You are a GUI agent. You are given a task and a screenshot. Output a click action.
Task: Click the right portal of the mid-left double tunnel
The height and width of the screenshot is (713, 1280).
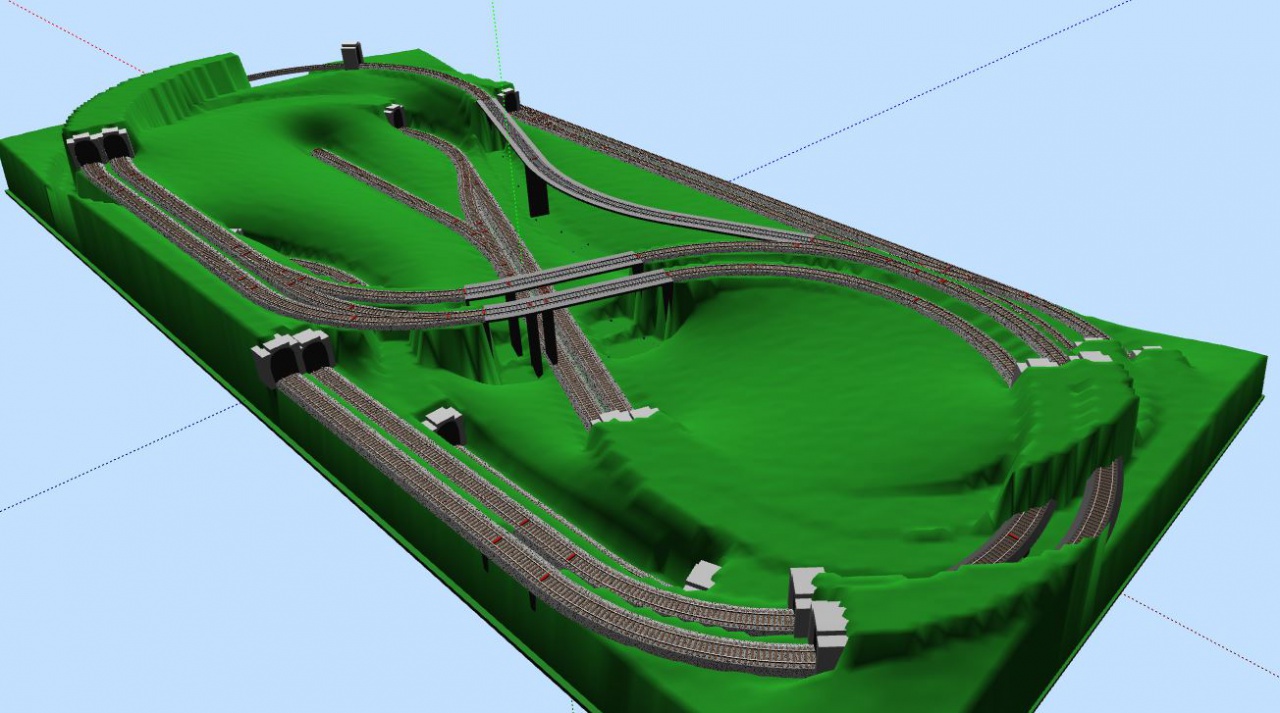point(314,352)
